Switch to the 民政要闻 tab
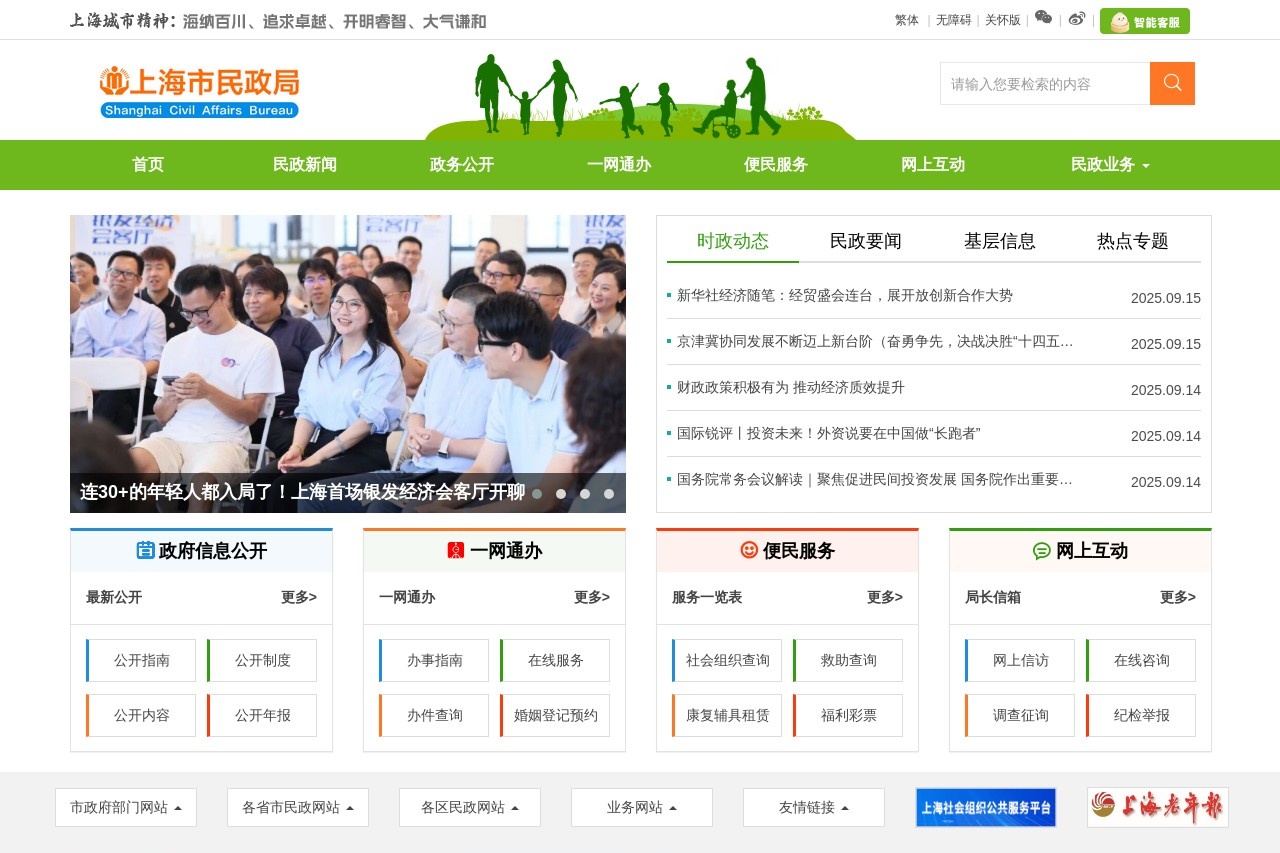1280x853 pixels. 864,241
